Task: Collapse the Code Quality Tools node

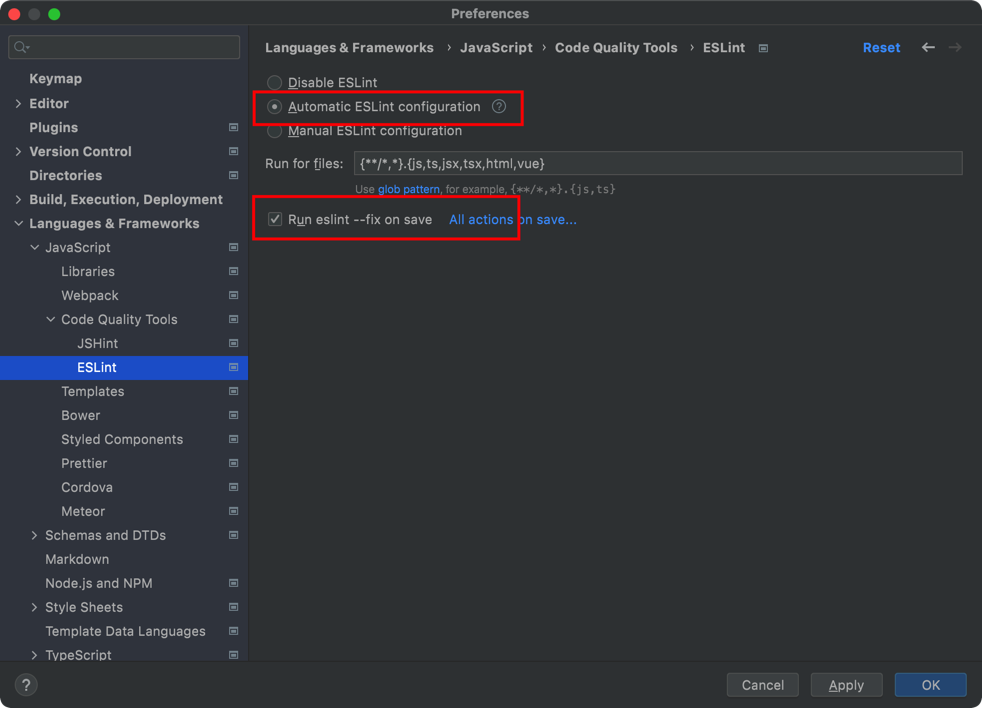Action: click(51, 320)
